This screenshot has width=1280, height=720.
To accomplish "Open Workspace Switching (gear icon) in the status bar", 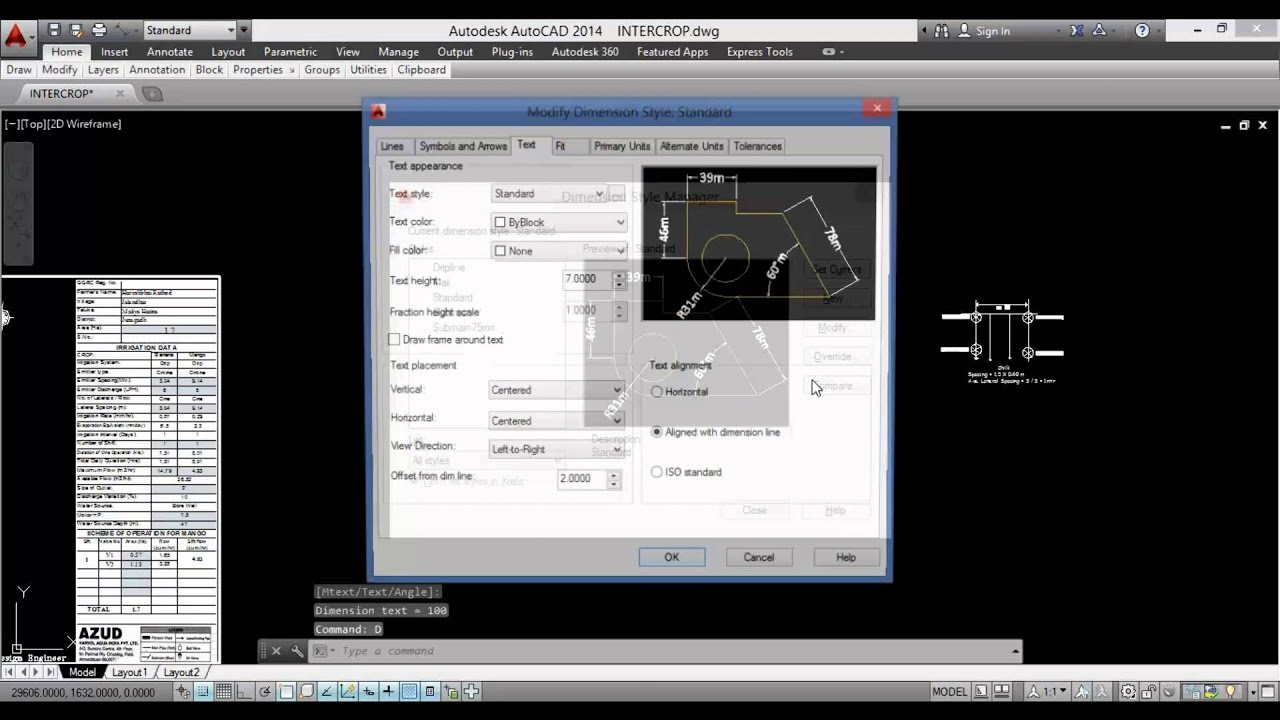I will point(1128,691).
